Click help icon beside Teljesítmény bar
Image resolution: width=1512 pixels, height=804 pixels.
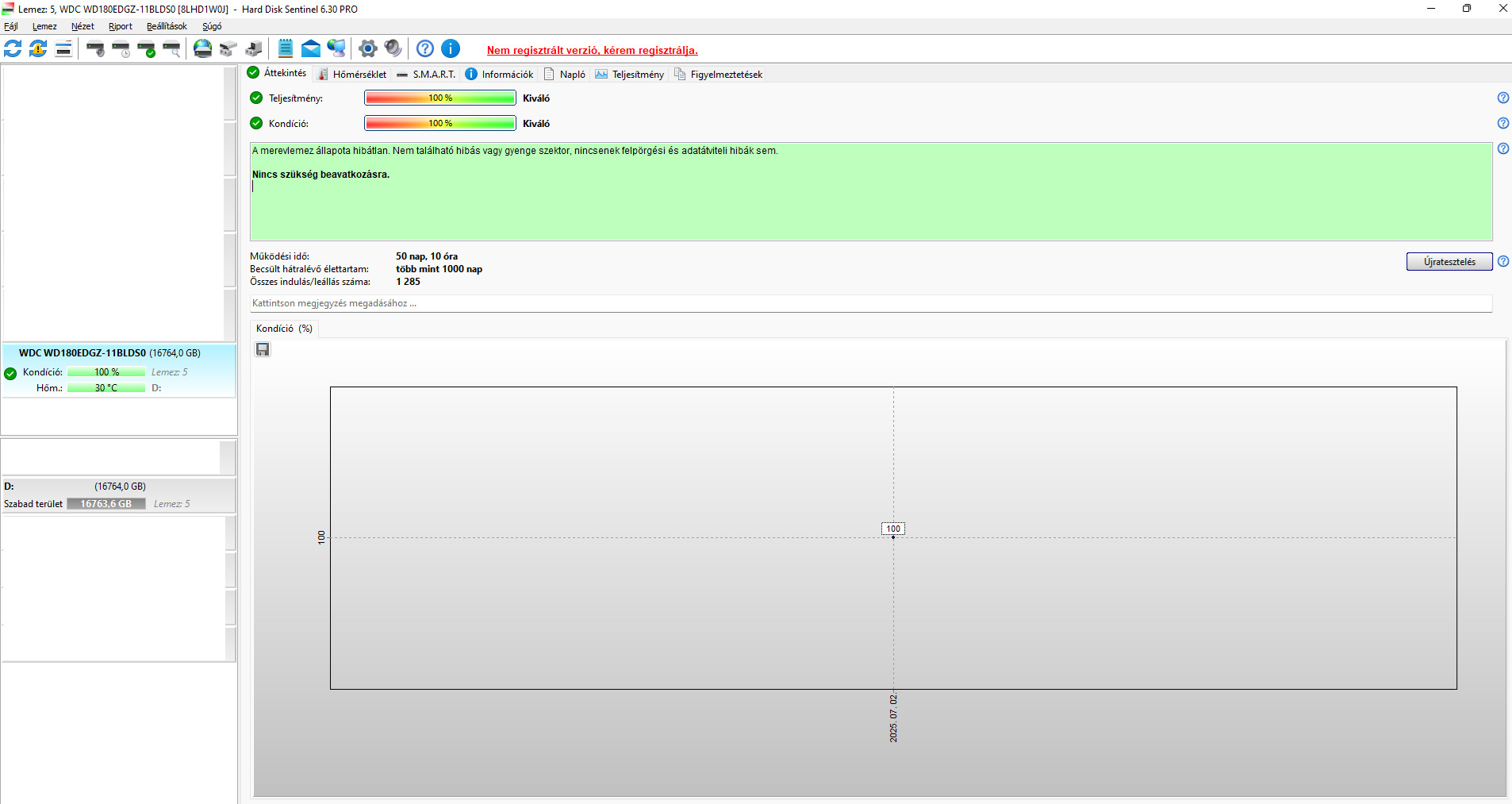[1503, 98]
